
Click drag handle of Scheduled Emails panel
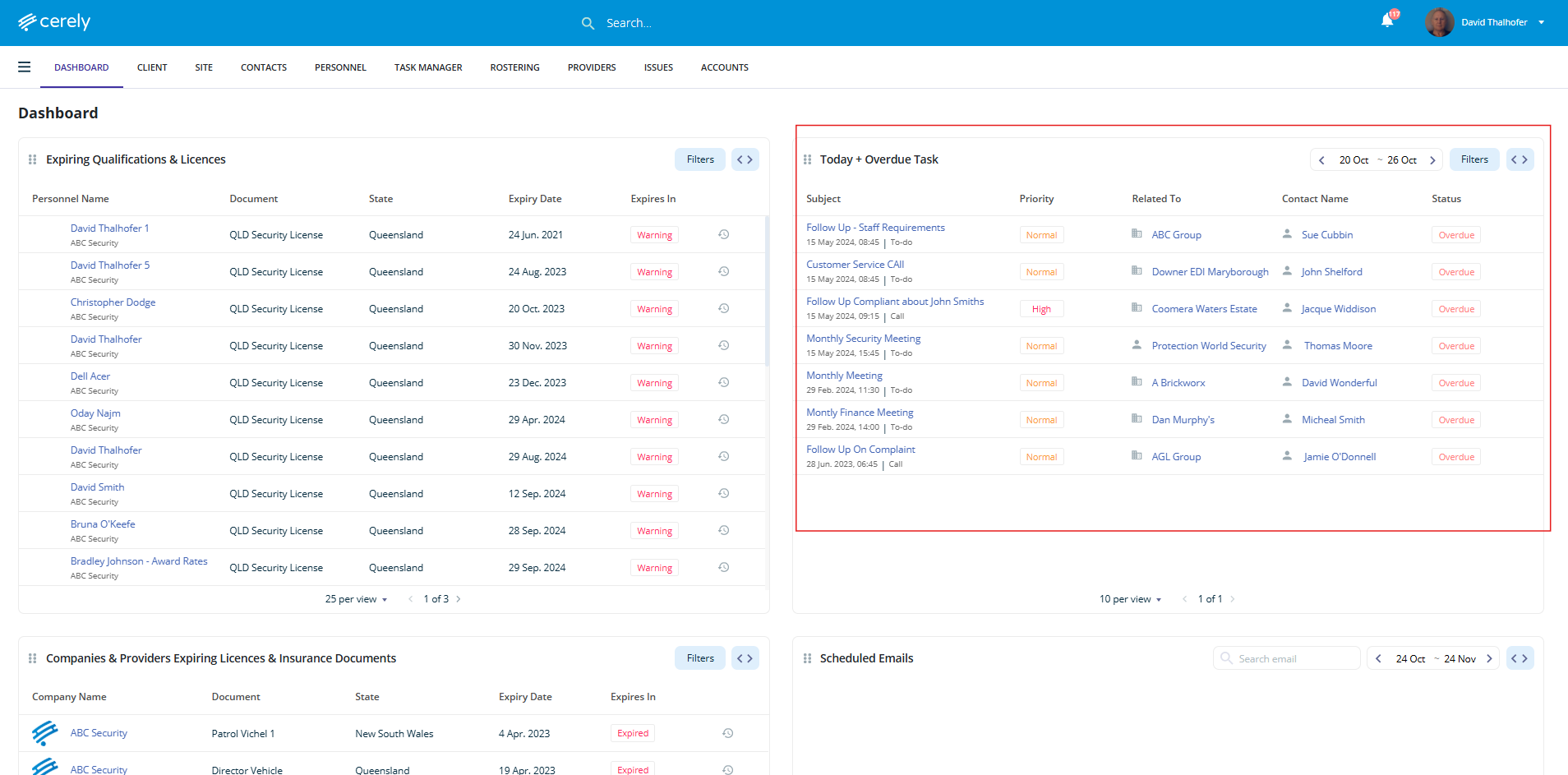coord(807,658)
